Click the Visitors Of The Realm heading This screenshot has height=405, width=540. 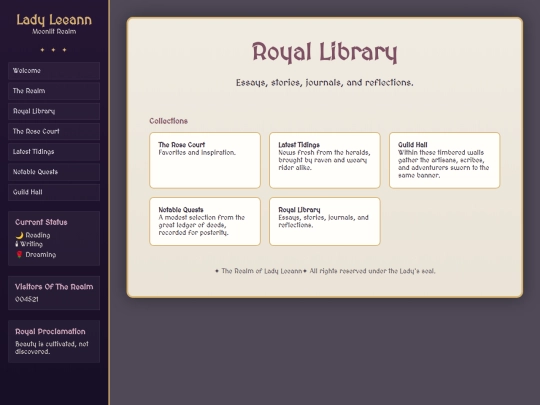click(x=54, y=287)
